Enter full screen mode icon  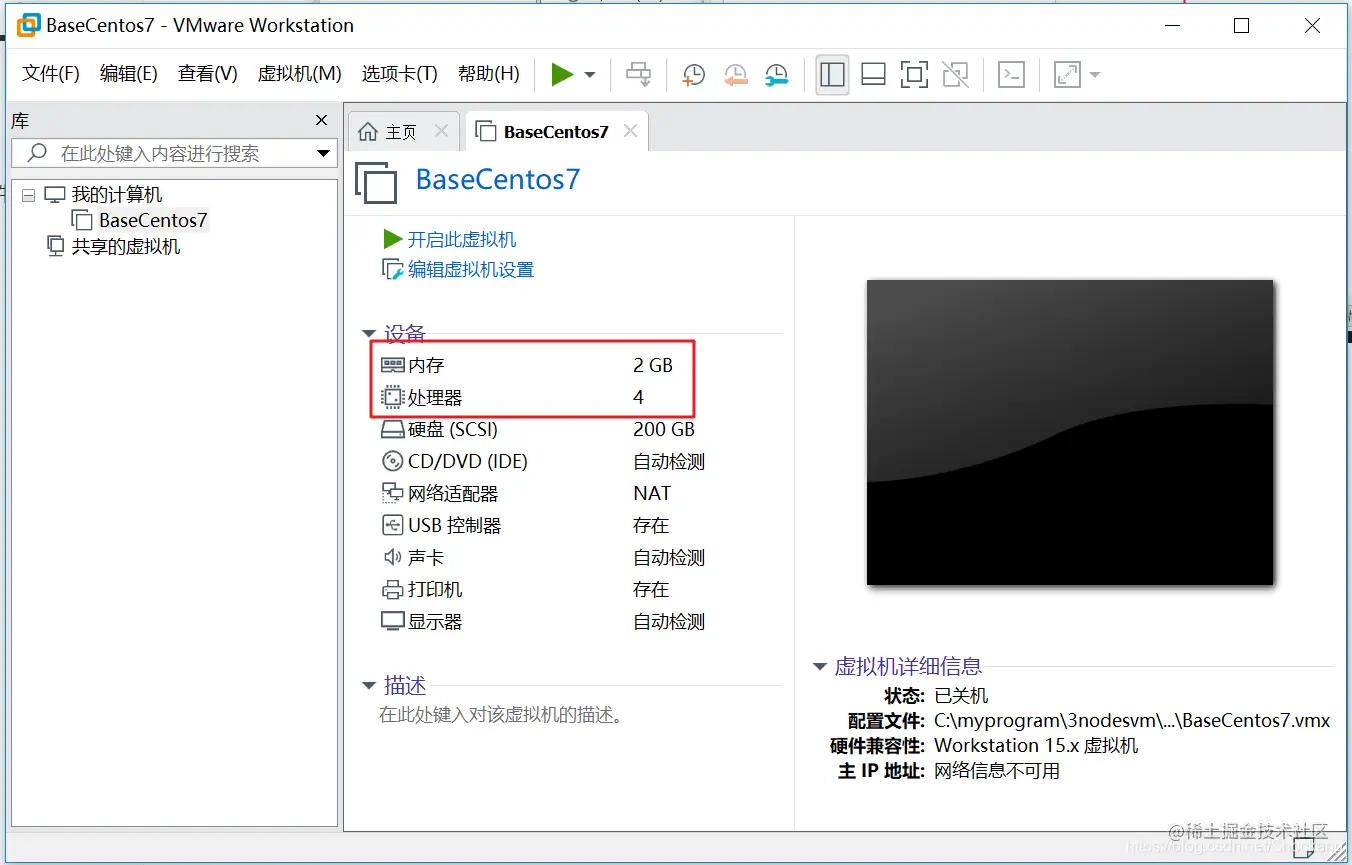pyautogui.click(x=914, y=74)
